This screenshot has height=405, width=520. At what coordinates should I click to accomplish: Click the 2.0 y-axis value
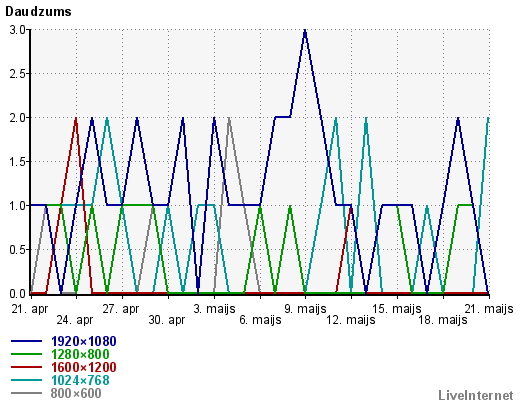(17, 118)
